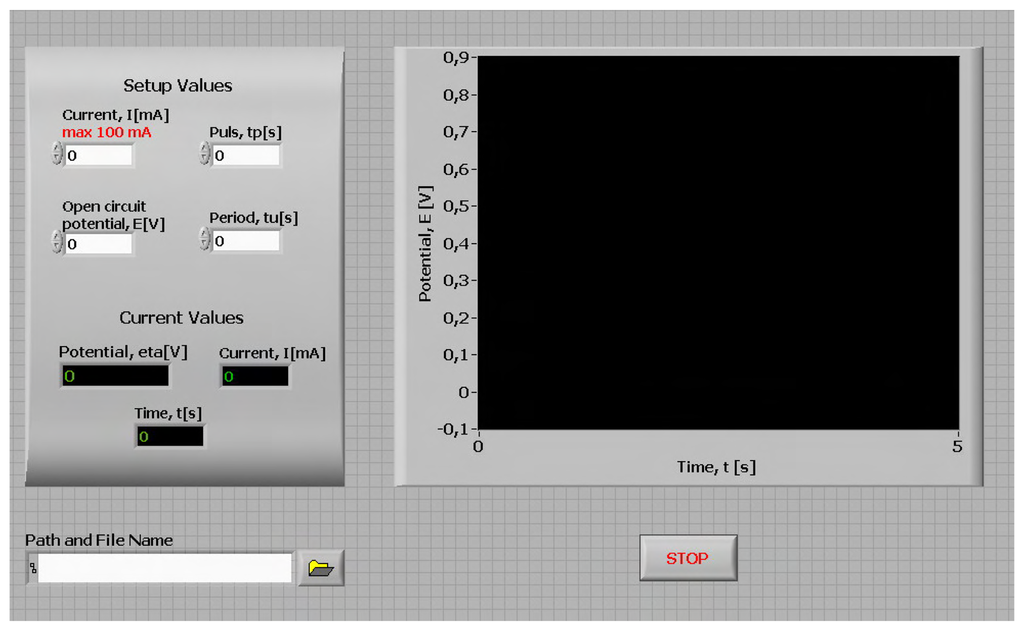Screen dimensions: 1024x631
Task: Click the decrement arrow on Period tu[s]
Action: [203, 245]
